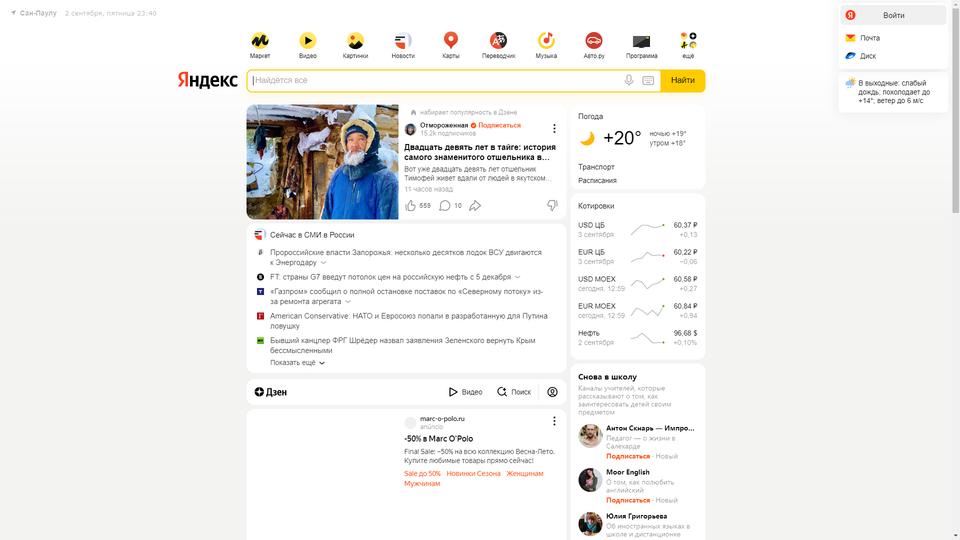Screen dimensions: 960x540
Task: Click Подписаться next to Отмороженная channel
Action: click(x=500, y=125)
